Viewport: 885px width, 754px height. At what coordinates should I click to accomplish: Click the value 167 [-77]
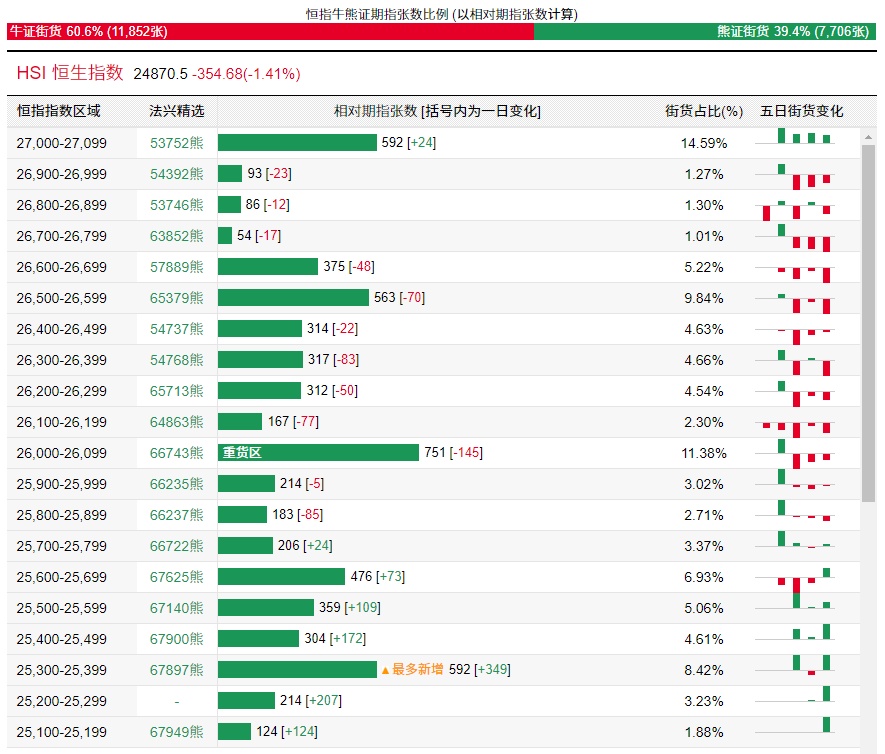tap(293, 422)
